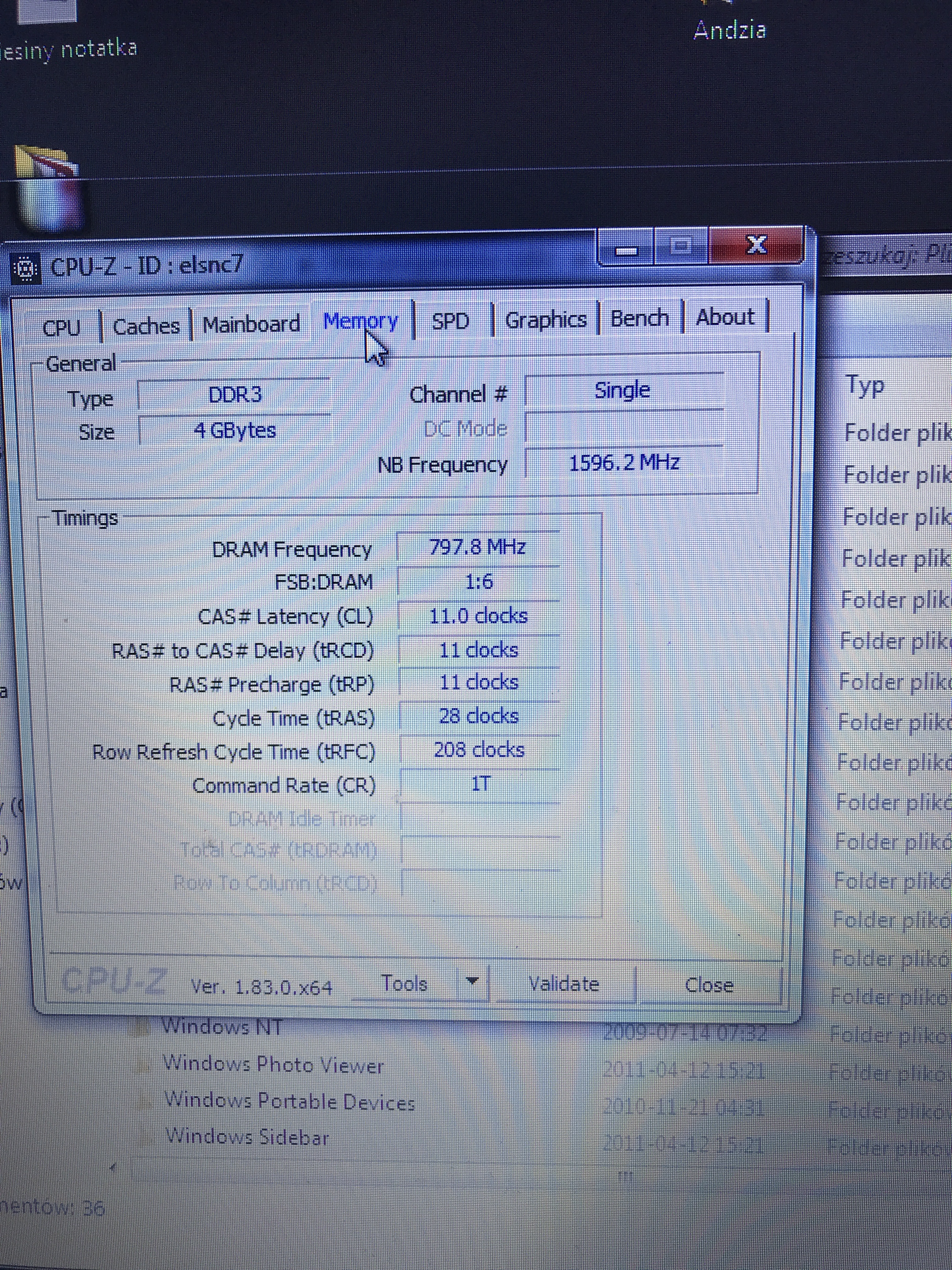Switch to the Graphics tab
Screen dimensions: 952x1270
pos(546,319)
